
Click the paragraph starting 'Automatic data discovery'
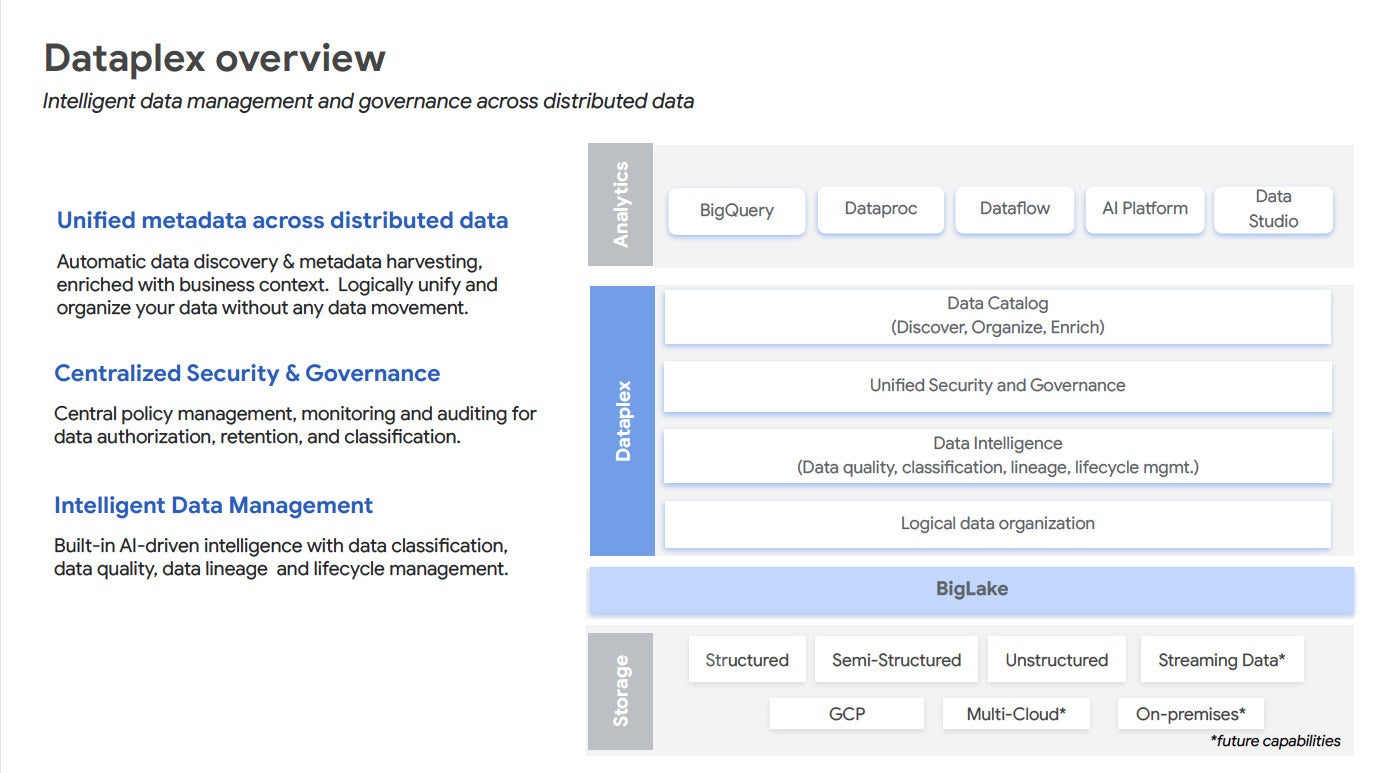tap(277, 285)
